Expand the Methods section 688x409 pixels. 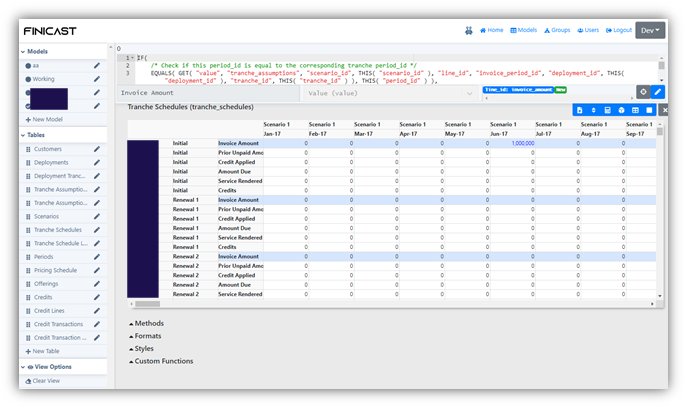(x=147, y=323)
